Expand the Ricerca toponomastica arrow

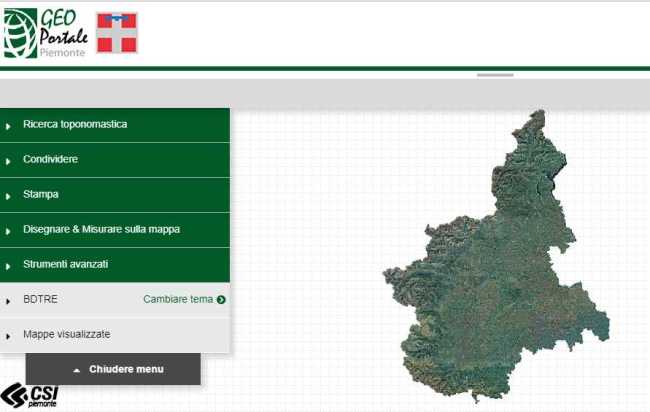point(9,126)
